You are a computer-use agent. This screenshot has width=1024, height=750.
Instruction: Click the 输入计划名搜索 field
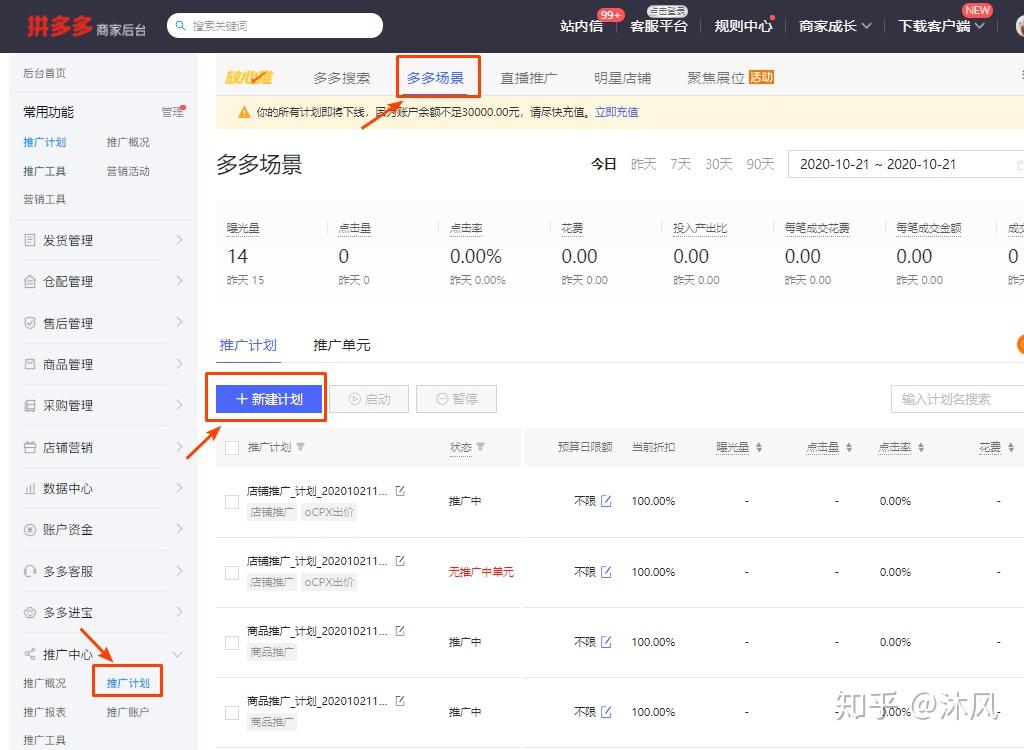pos(957,399)
